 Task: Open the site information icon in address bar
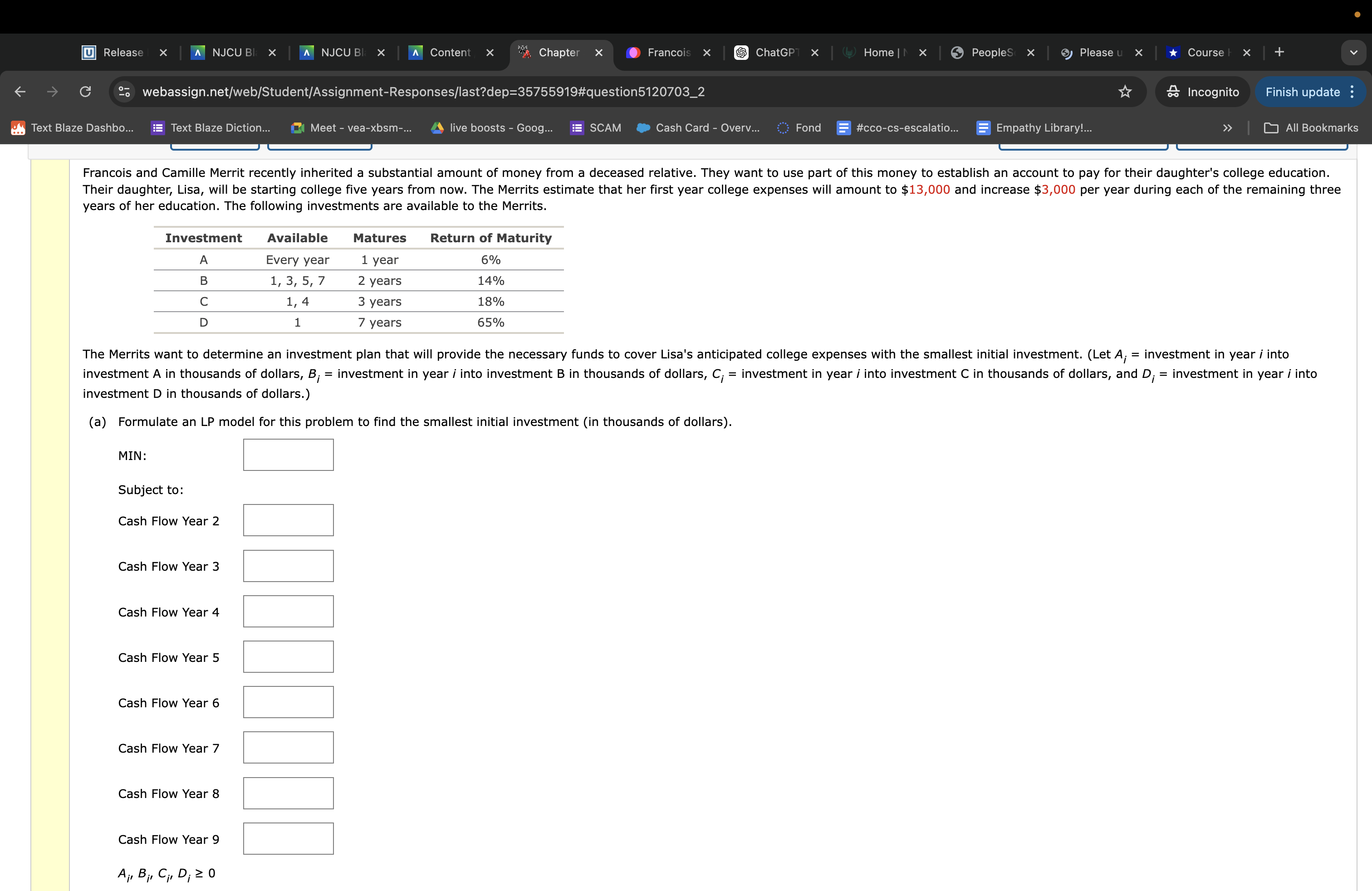pos(124,92)
